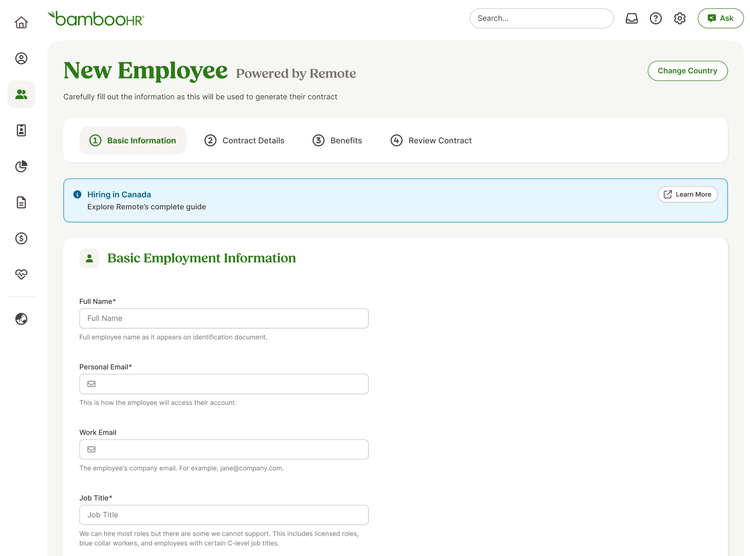
Task: Click into the Job Title field
Action: click(224, 515)
